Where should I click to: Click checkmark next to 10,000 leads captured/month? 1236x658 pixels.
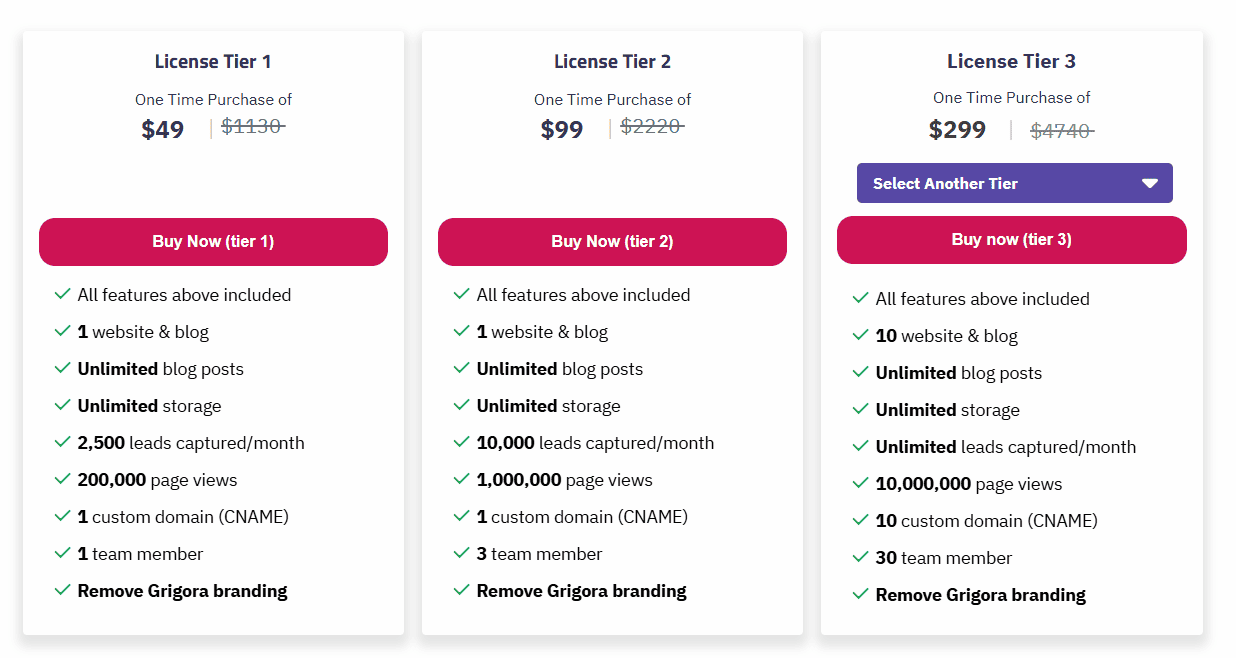coord(462,442)
